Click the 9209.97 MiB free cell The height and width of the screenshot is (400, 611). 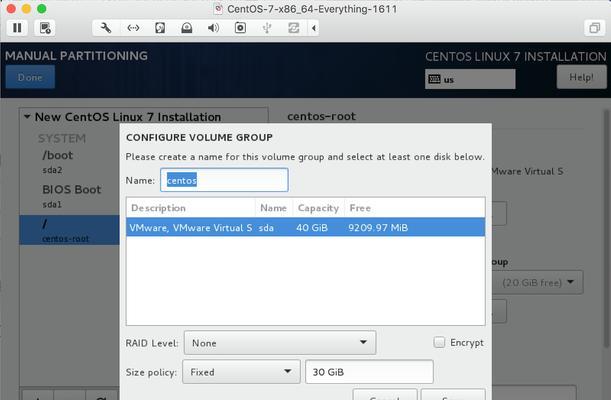coord(378,227)
